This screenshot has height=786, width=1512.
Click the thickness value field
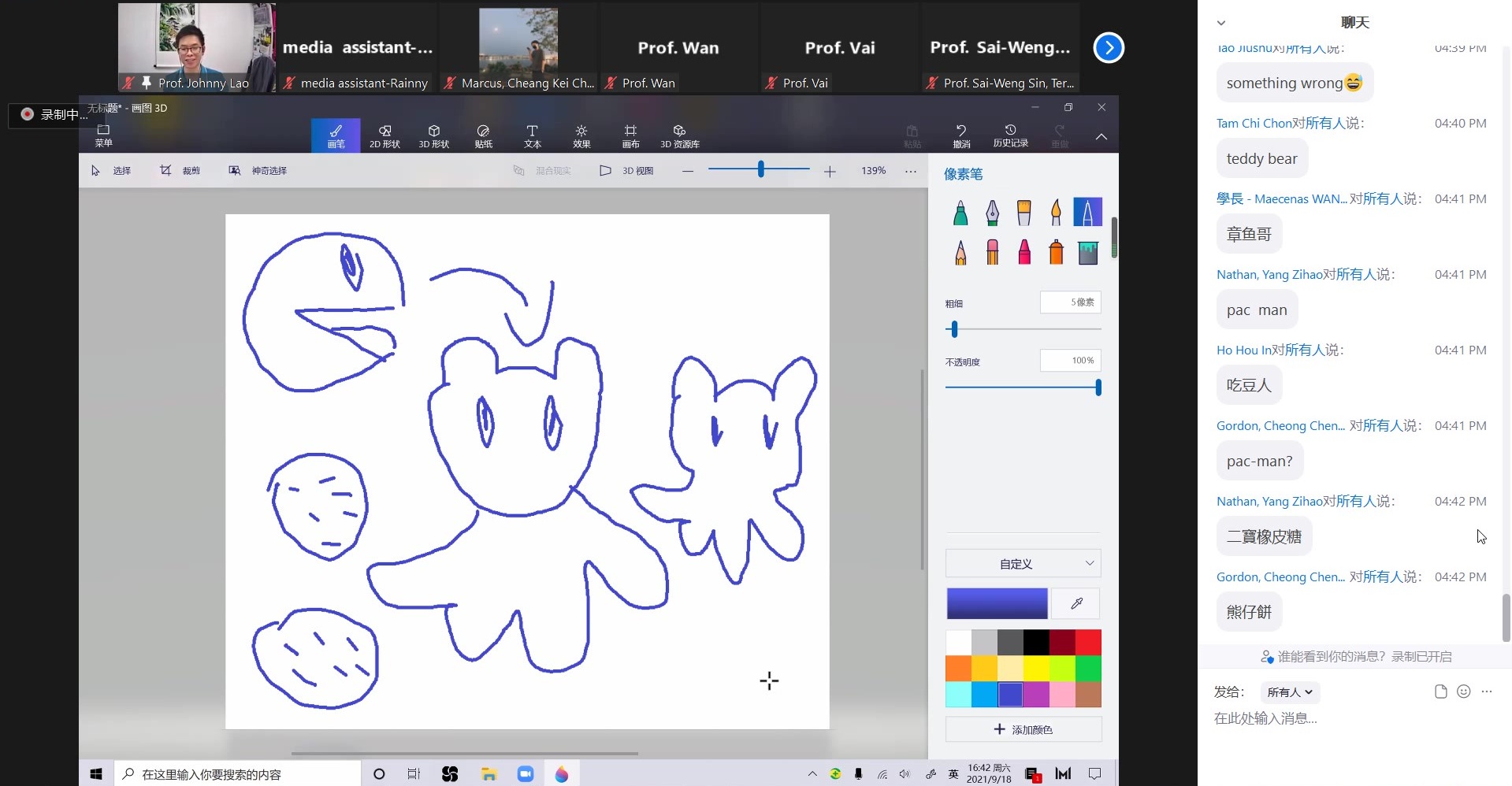point(1070,302)
